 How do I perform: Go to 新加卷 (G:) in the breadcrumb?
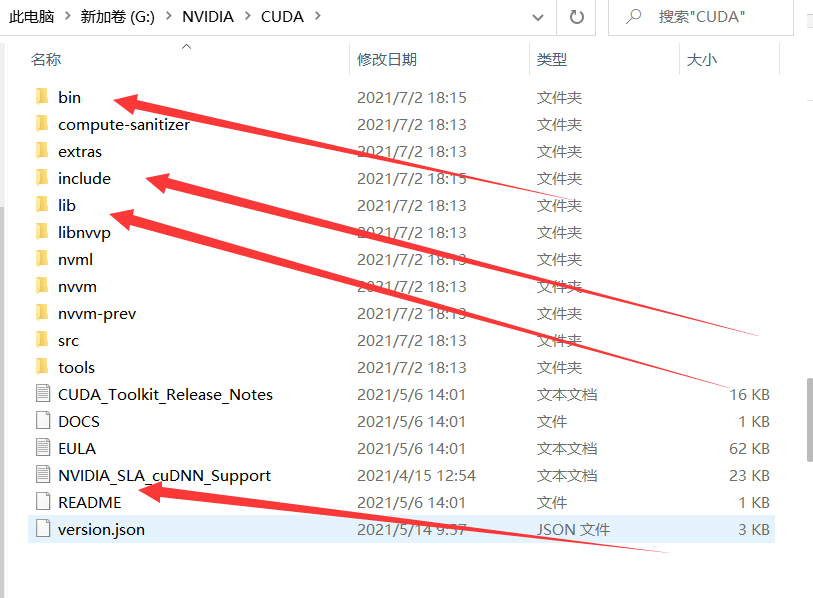(118, 17)
